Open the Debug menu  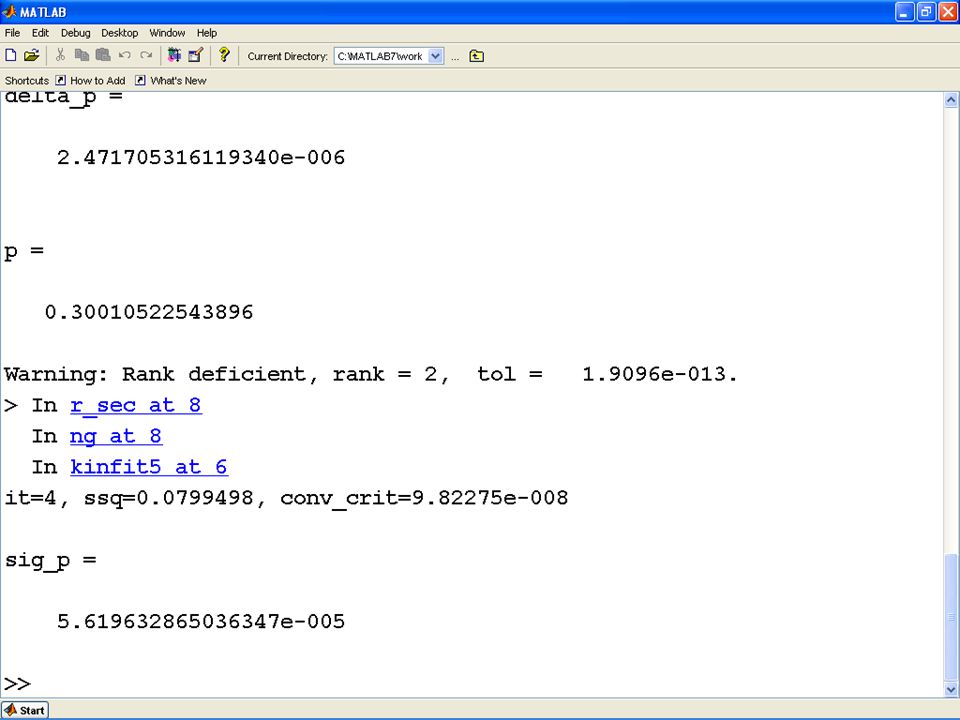[75, 33]
